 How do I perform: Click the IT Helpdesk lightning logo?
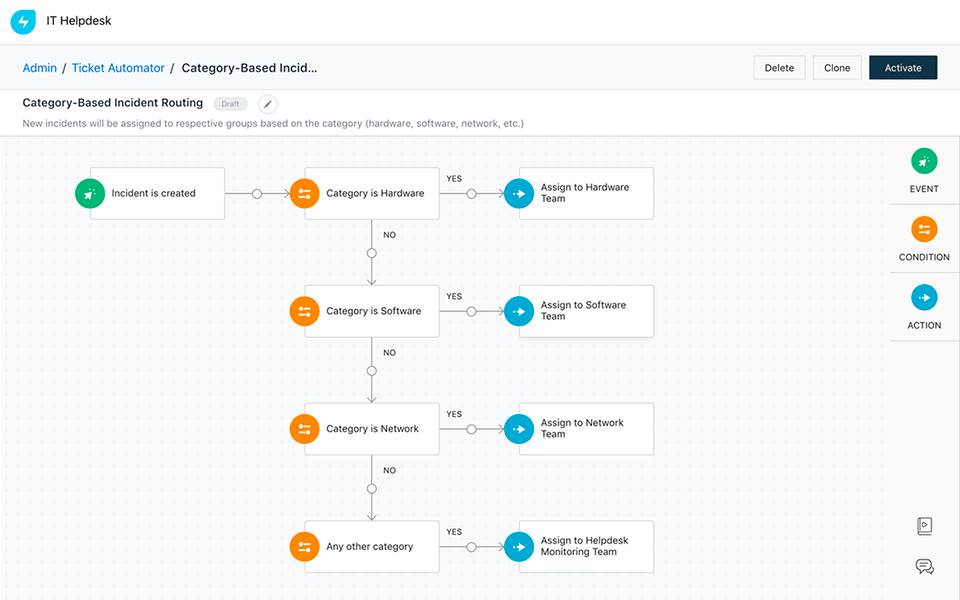pos(22,21)
